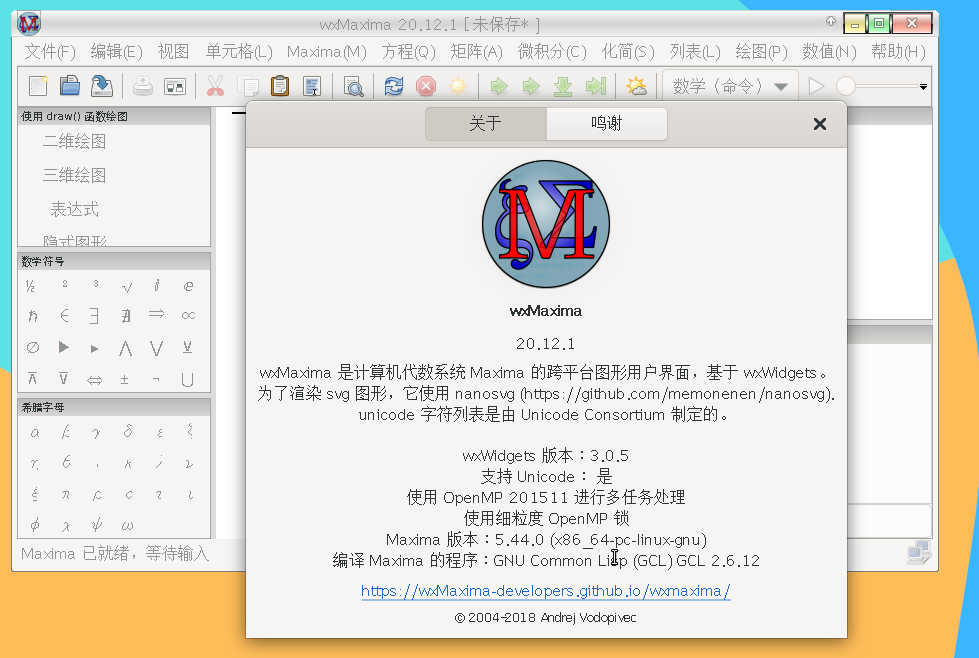Click the wxMaxima app icon in title bar
The image size is (979, 658).
(29, 24)
